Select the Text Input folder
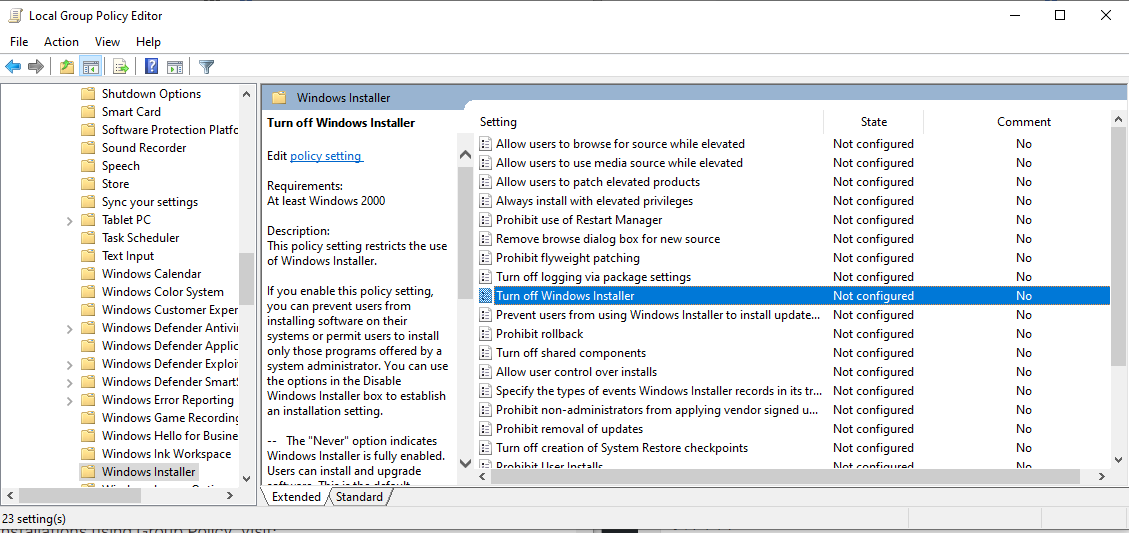 point(128,256)
